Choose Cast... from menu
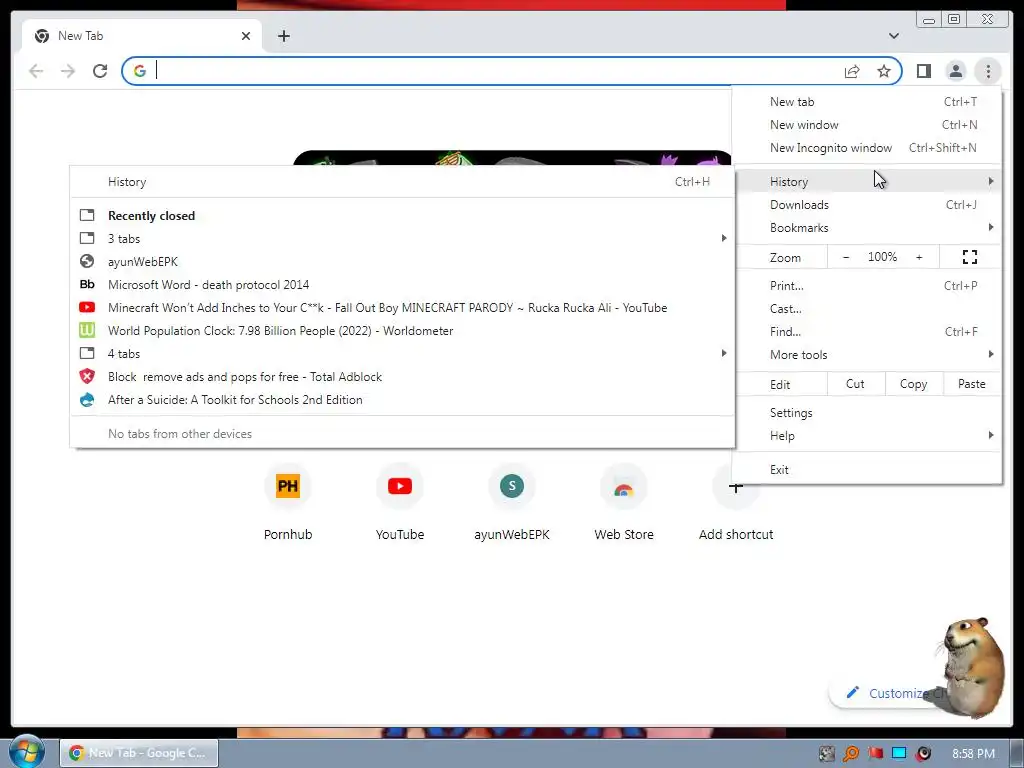This screenshot has width=1024, height=768. pos(869,309)
